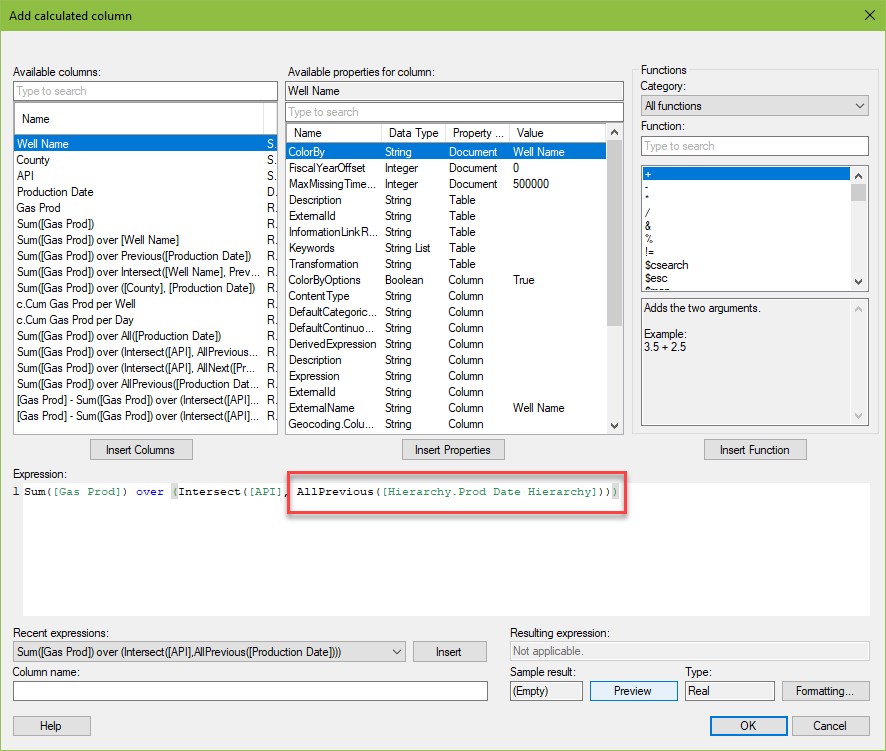
Task: Select the + function in the list
Action: click(x=746, y=174)
